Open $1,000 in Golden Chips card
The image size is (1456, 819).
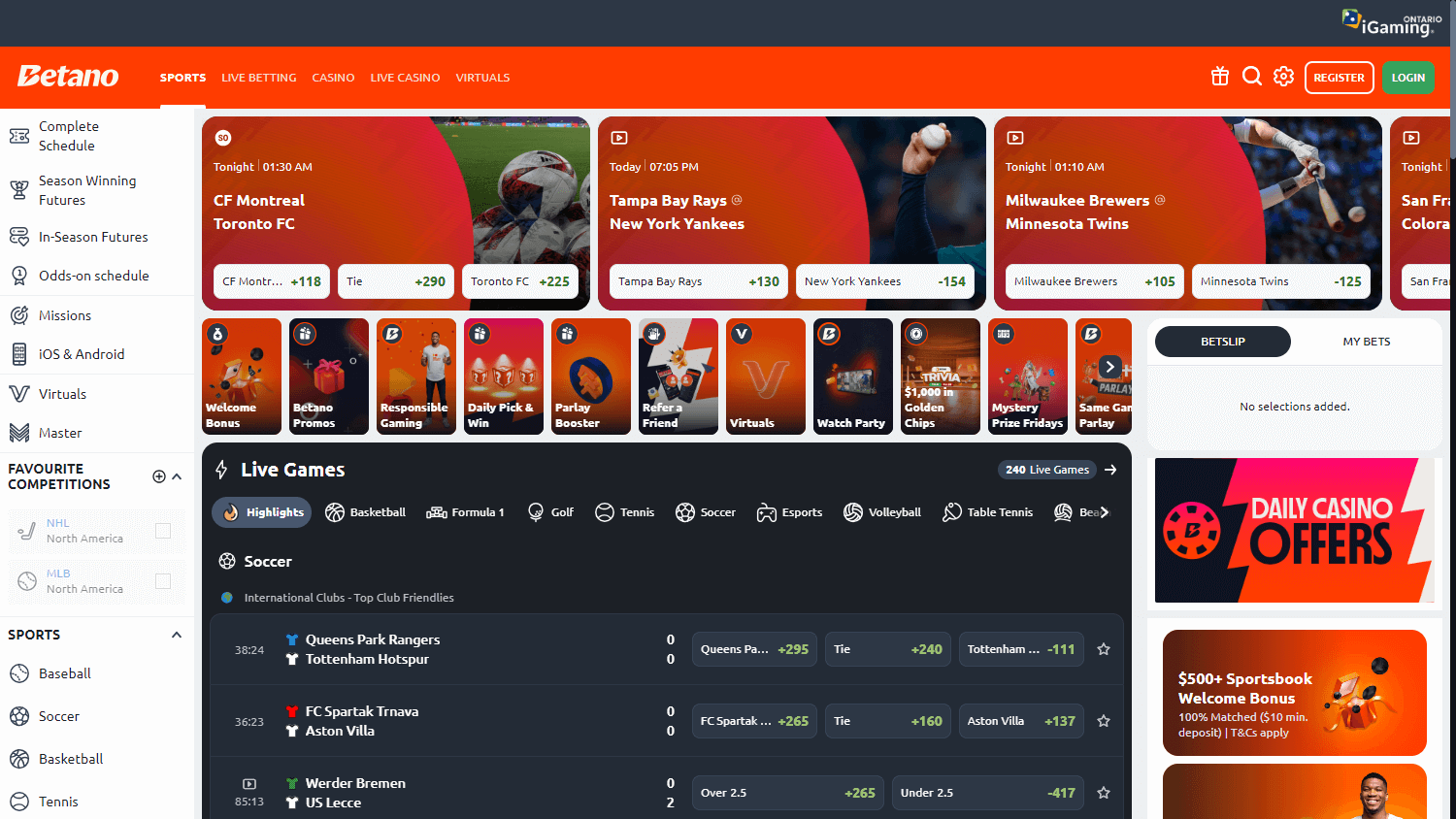pos(941,377)
